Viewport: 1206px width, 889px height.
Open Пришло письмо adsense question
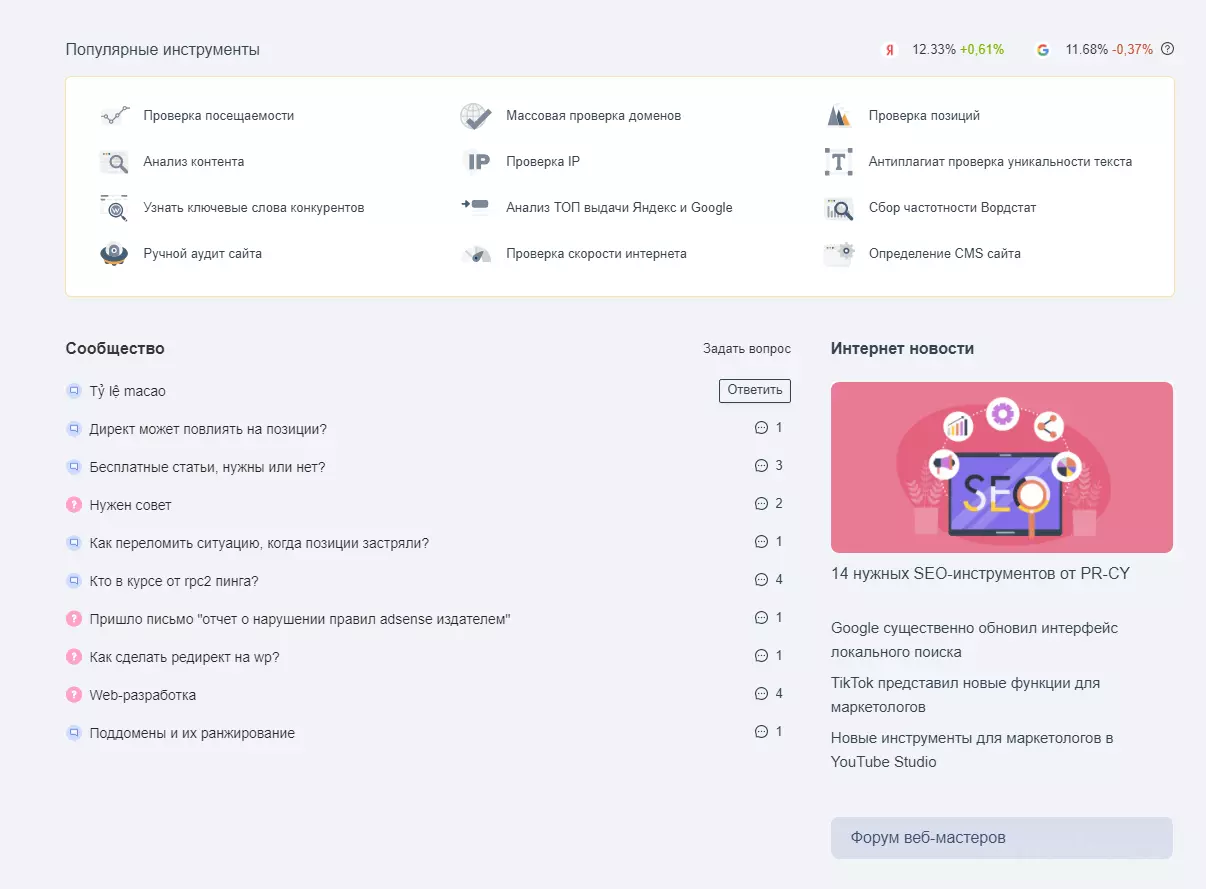[300, 619]
